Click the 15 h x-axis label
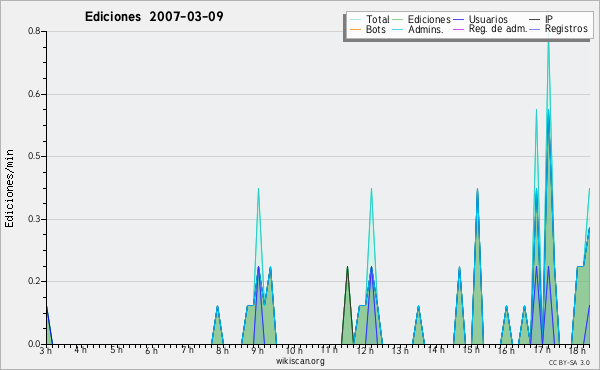Screen dimensions: 600x370 coord(471,350)
